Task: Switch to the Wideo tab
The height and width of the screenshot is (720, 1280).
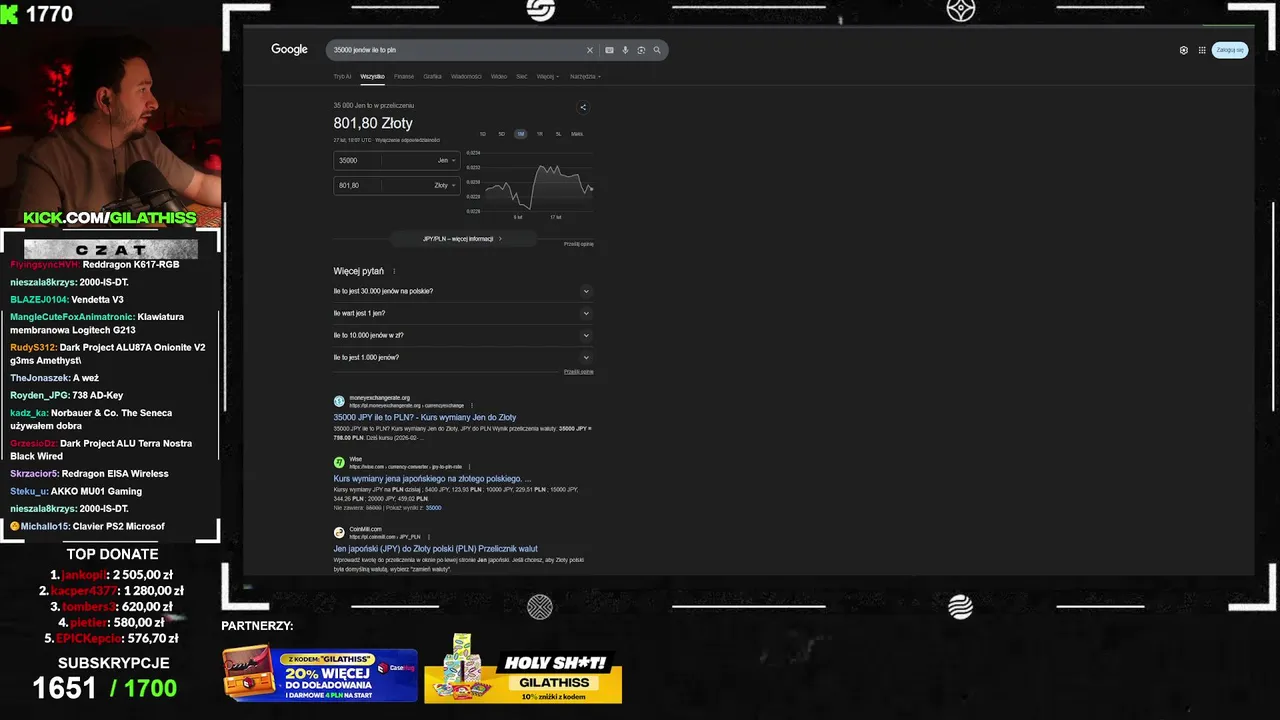Action: (x=498, y=76)
